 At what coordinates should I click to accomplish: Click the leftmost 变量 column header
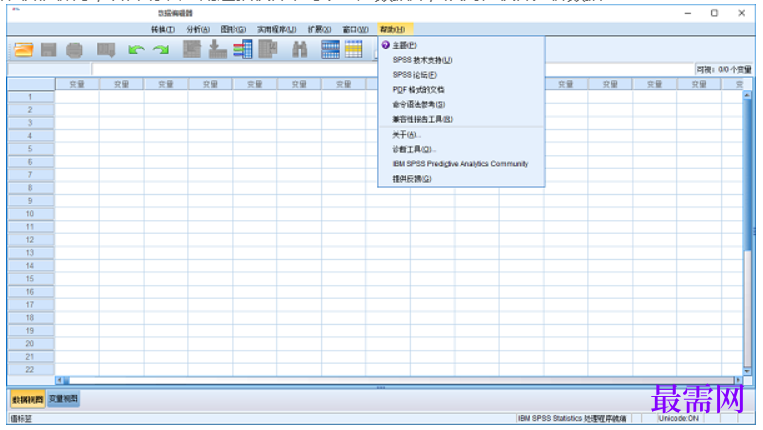click(77, 84)
